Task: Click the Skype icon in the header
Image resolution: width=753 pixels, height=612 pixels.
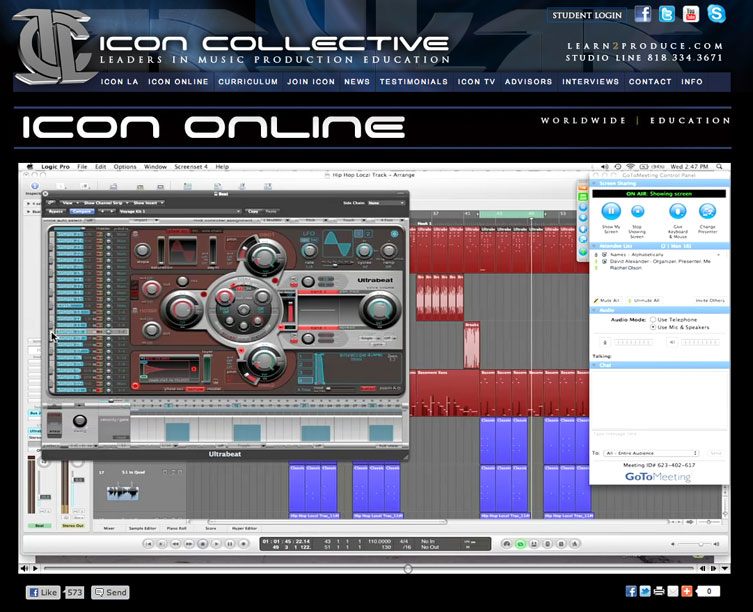Action: click(716, 14)
